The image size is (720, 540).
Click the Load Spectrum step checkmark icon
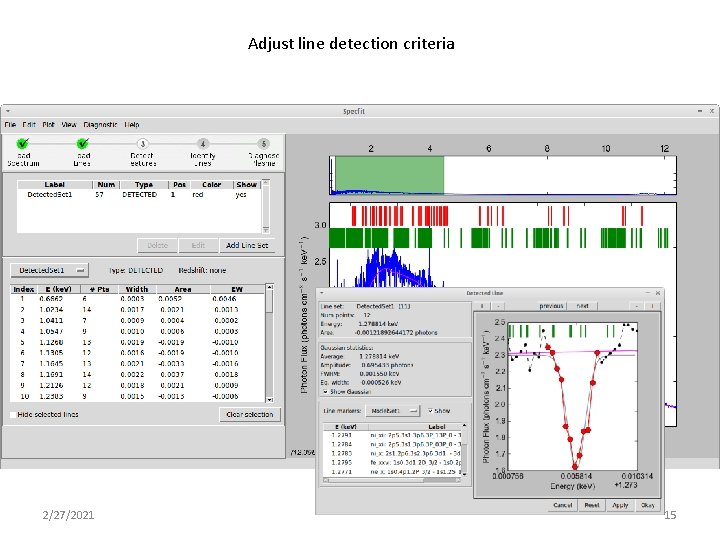pyautogui.click(x=22, y=144)
